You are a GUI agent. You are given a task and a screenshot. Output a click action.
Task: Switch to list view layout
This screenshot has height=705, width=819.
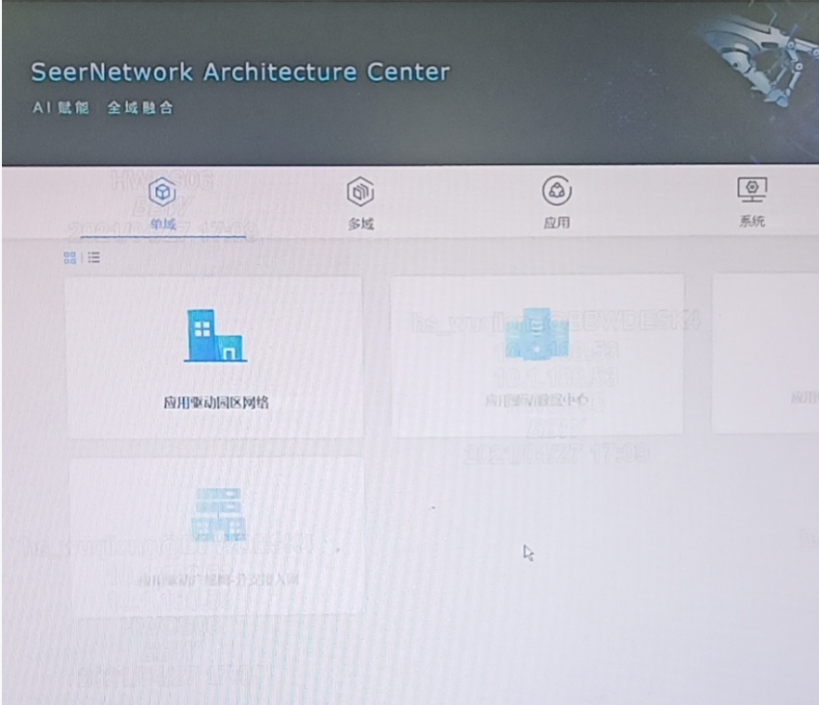click(x=93, y=257)
